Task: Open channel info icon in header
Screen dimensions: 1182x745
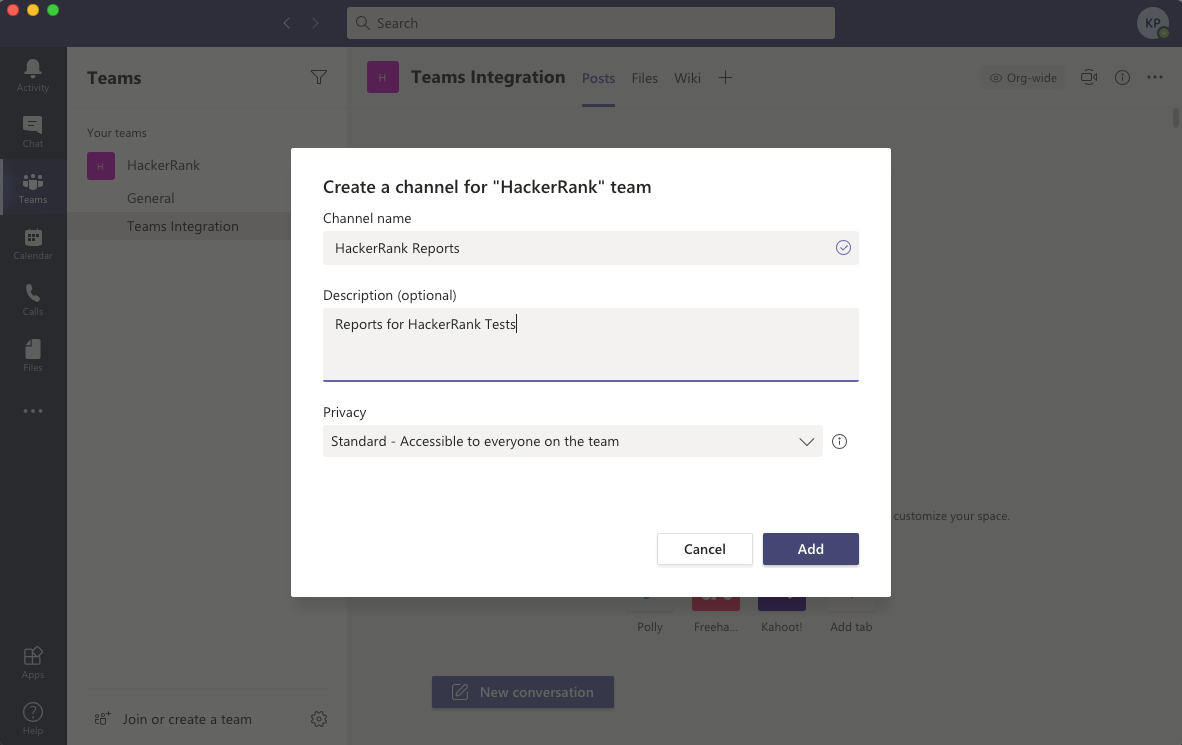Action: 1122,78
